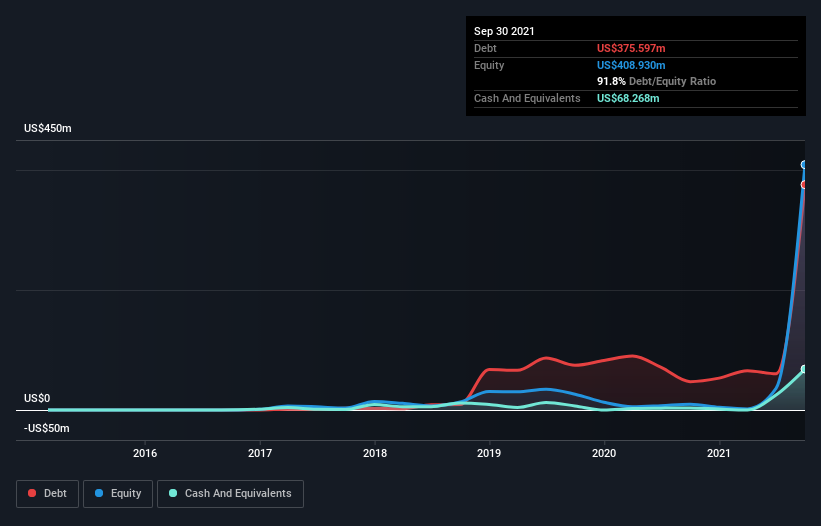
Task: Select the Debt data point on Sep 2021
Action: coord(804,185)
